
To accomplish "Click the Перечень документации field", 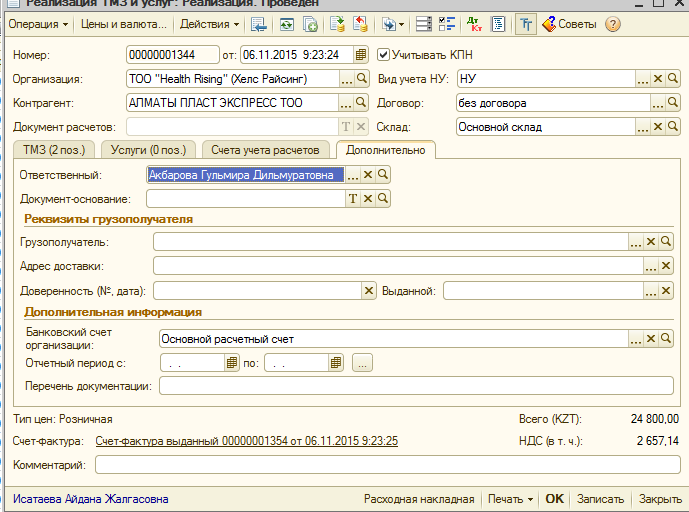I will (x=416, y=386).
